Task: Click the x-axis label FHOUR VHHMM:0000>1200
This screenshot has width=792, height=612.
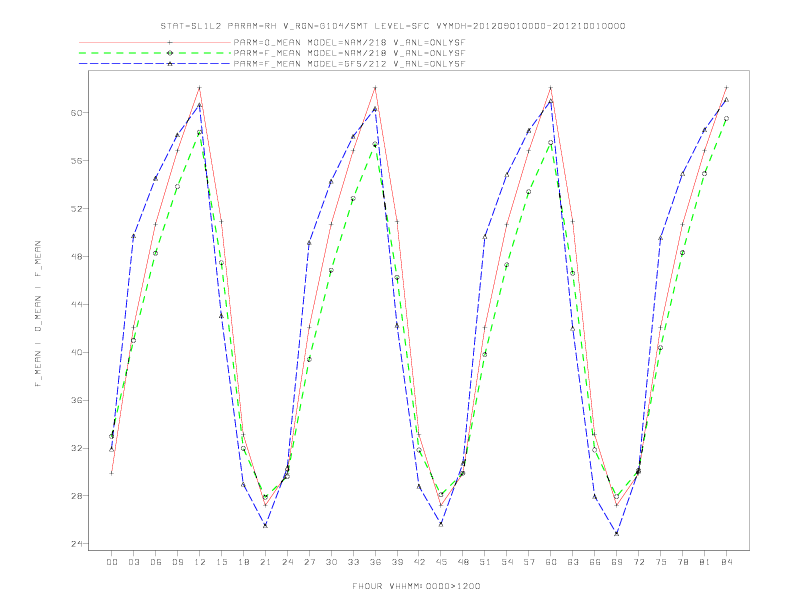Action: click(416, 586)
